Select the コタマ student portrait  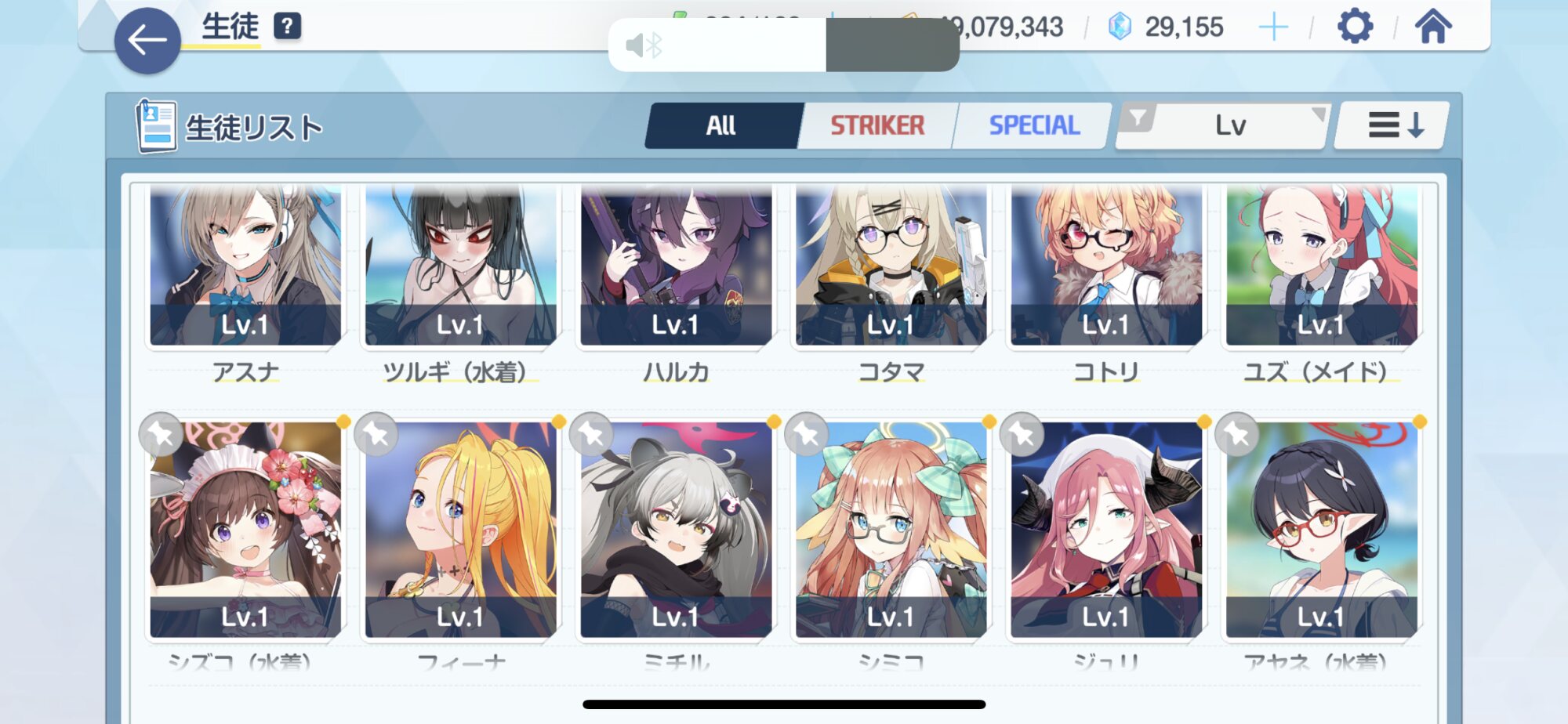(x=891, y=265)
